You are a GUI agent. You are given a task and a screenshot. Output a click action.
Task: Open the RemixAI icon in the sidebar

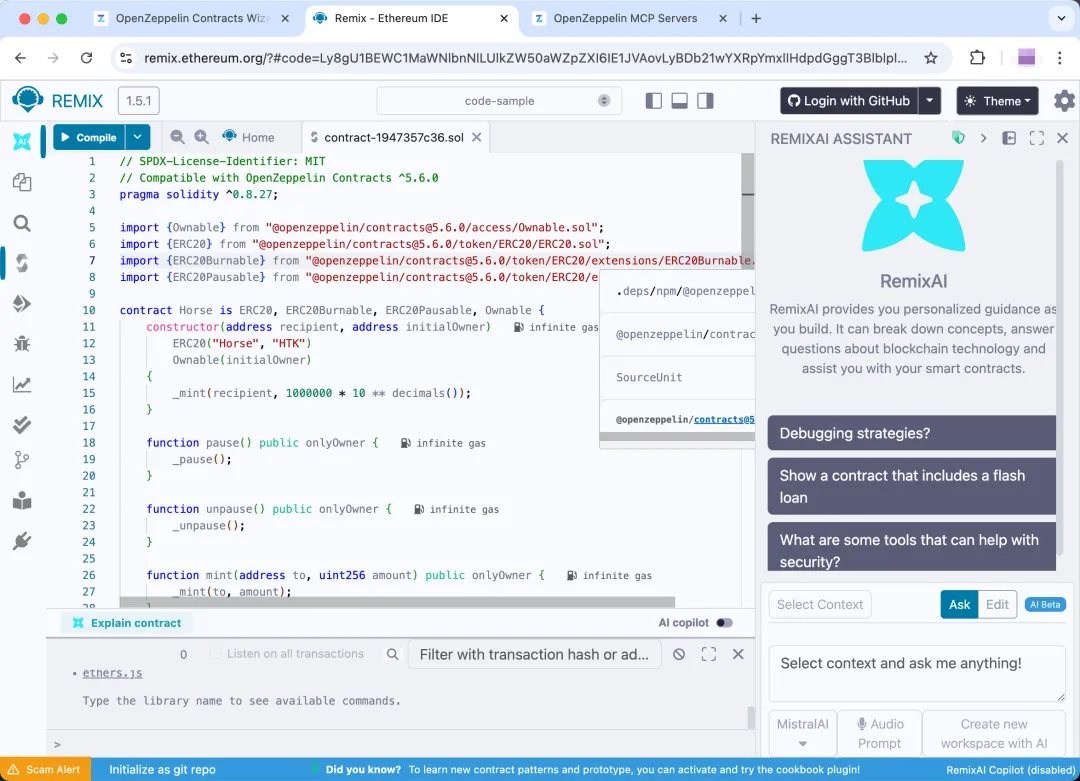[22, 141]
